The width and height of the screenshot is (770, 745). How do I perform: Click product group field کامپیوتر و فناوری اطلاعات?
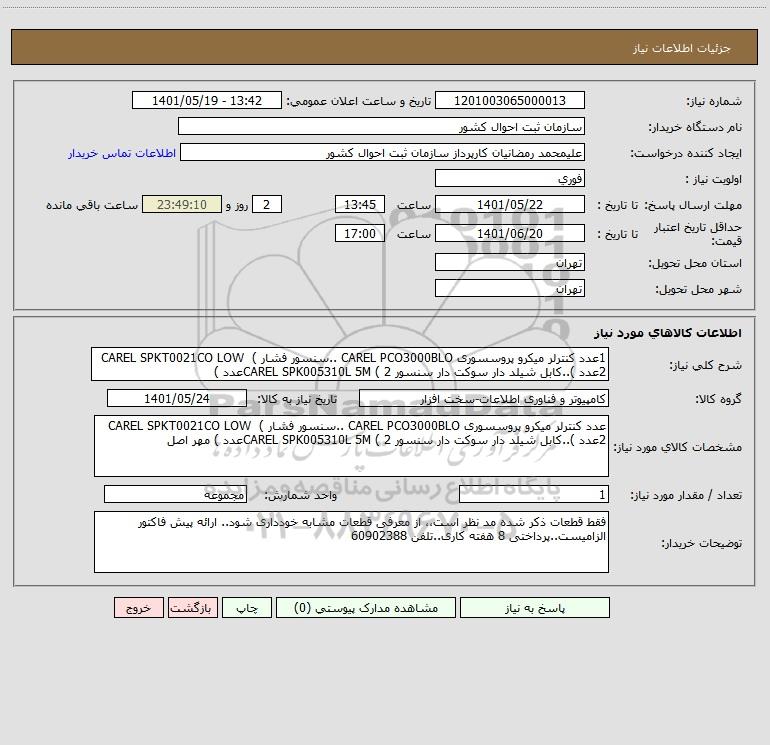[x=484, y=398]
